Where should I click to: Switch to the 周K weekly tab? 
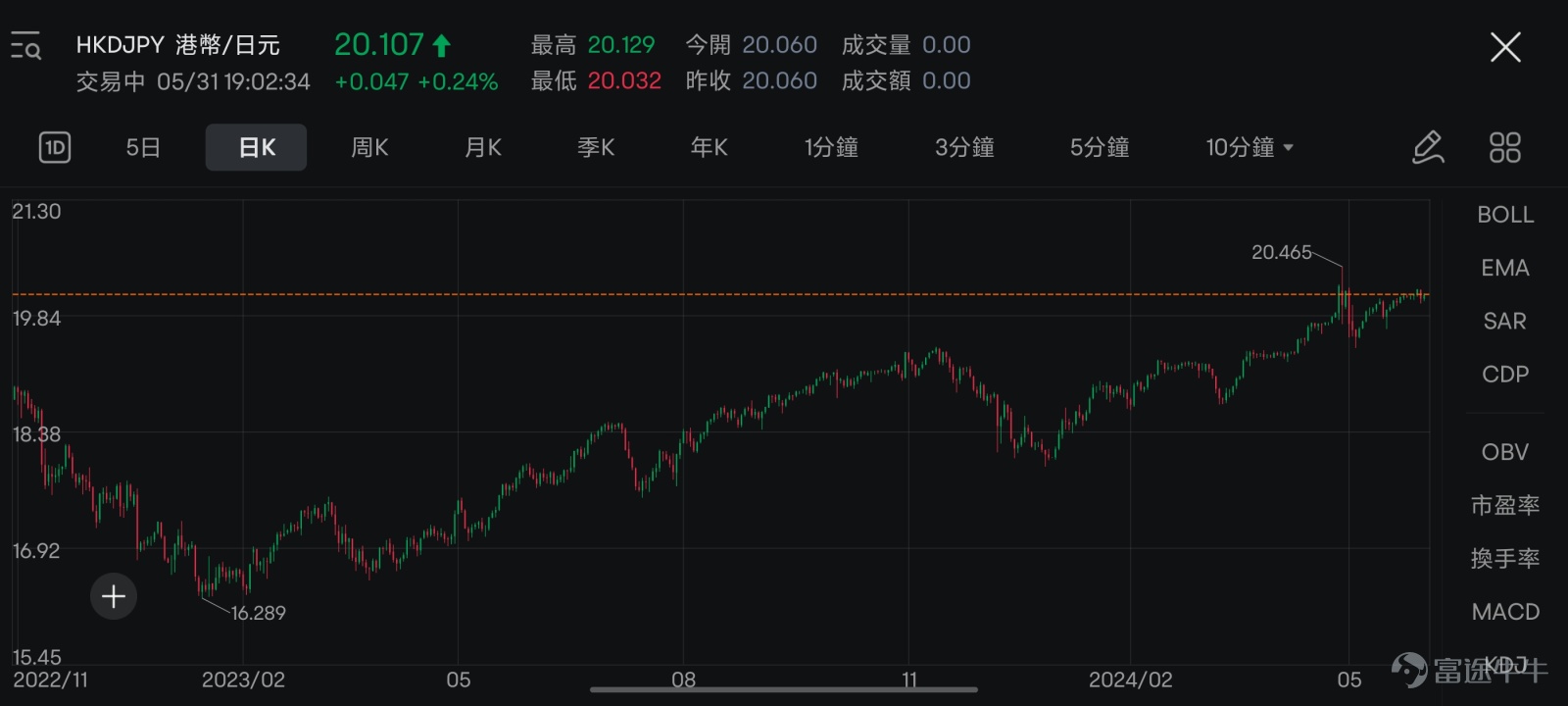[x=369, y=147]
